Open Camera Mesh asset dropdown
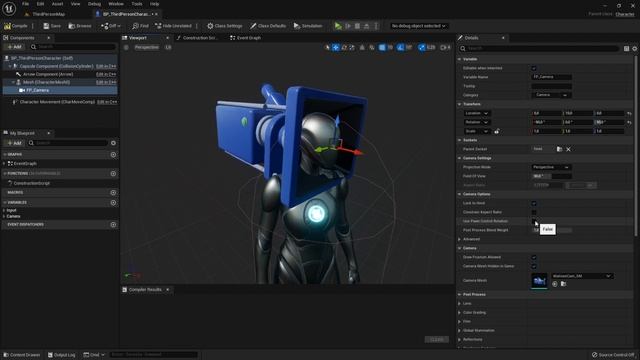This screenshot has height=360, width=640. click(x=582, y=276)
